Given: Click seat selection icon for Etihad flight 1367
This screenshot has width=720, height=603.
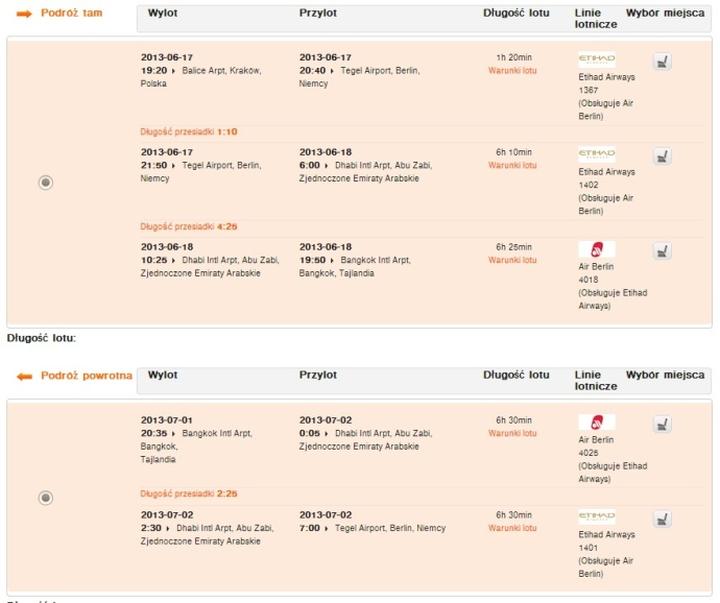Looking at the screenshot, I should [661, 62].
